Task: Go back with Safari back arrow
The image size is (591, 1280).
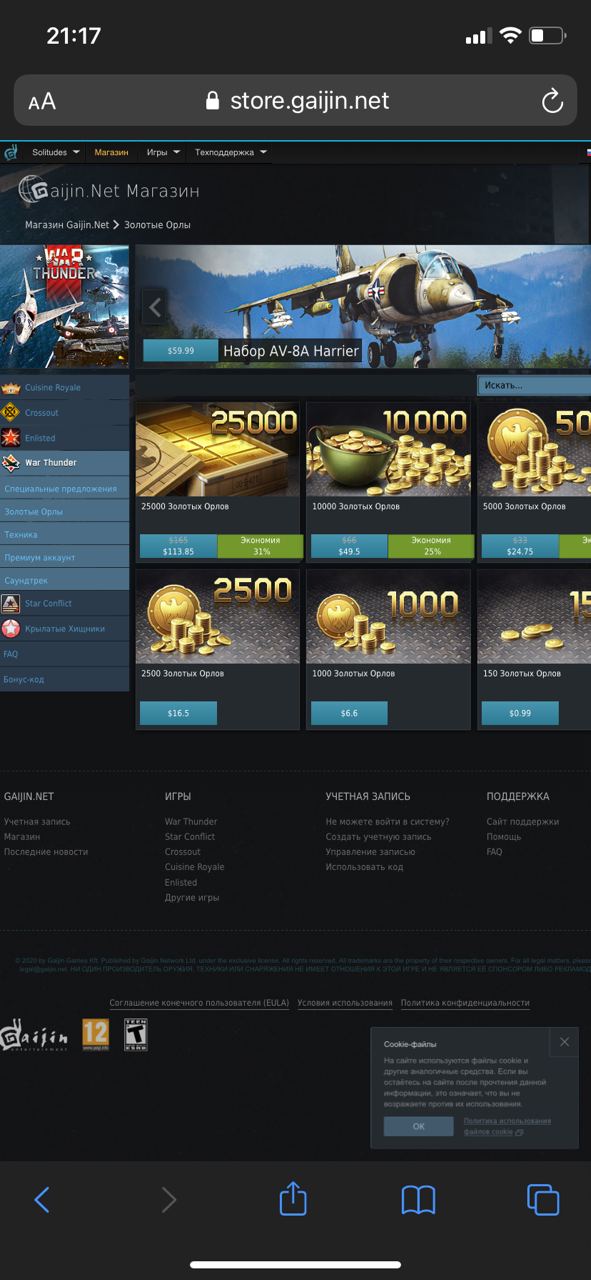Action: tap(42, 1199)
